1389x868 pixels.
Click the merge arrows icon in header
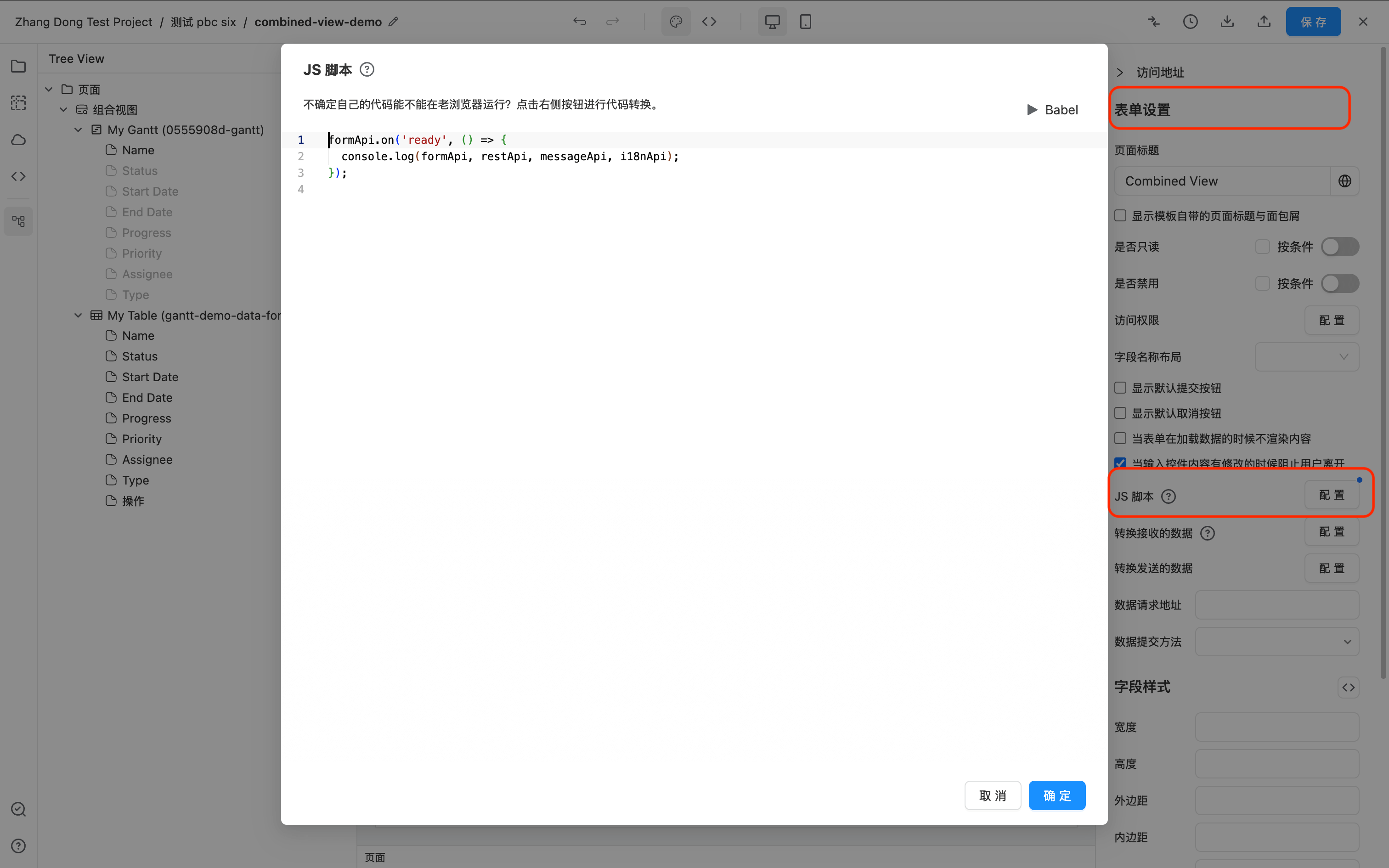coord(1154,22)
